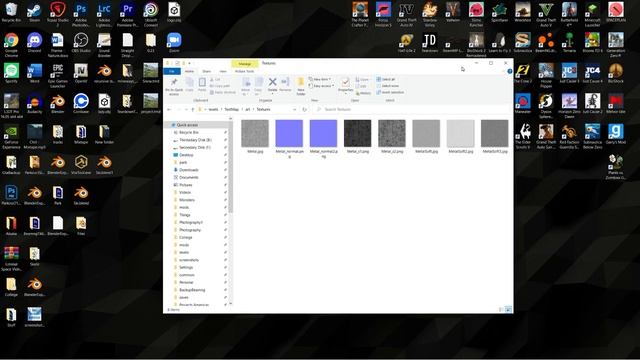Open the Adobe Premiere Pro desktop shortcut
The image size is (640, 360).
tap(127, 15)
